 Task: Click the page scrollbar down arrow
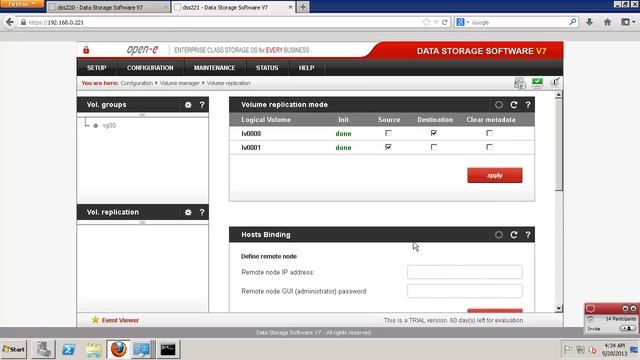(x=559, y=309)
